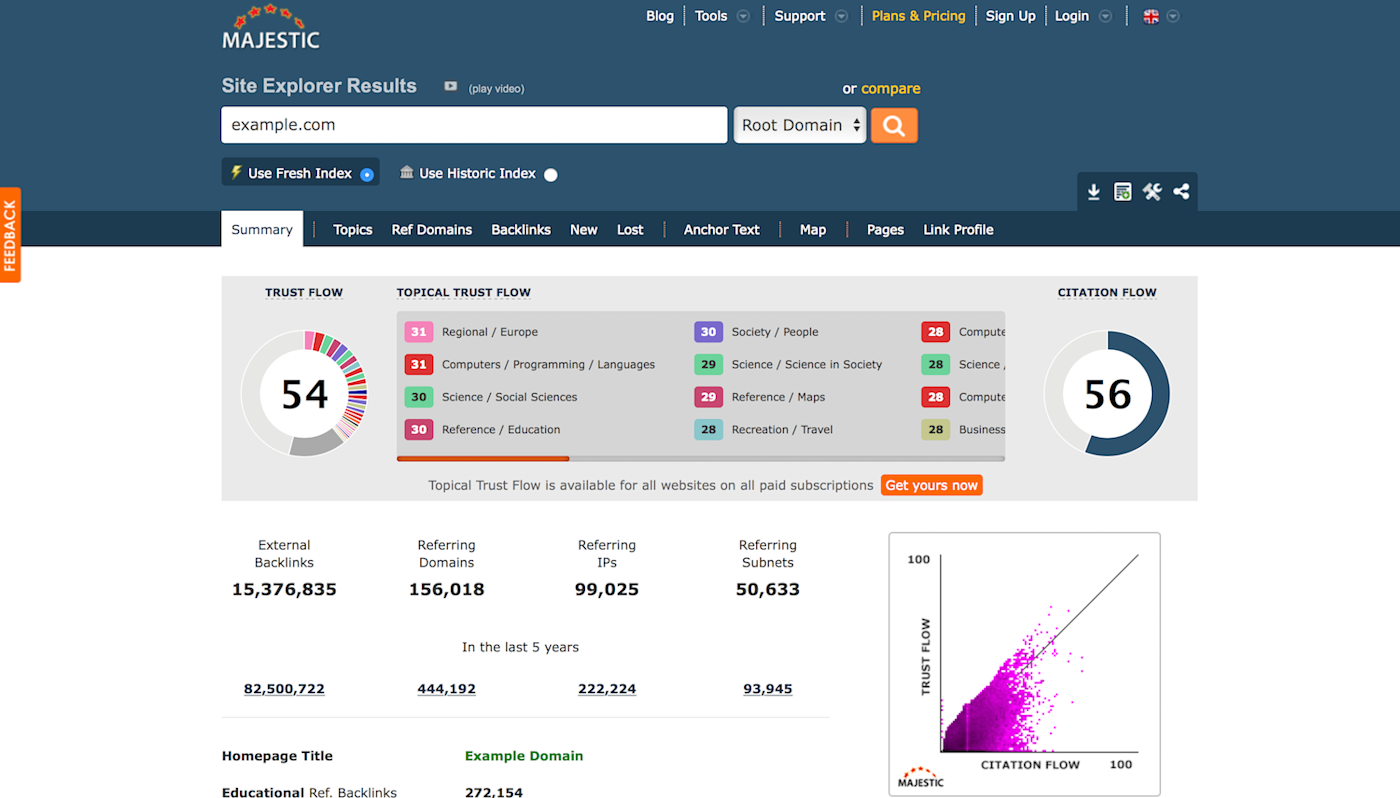
Task: Go to the Ref Domains tab
Action: 432,230
